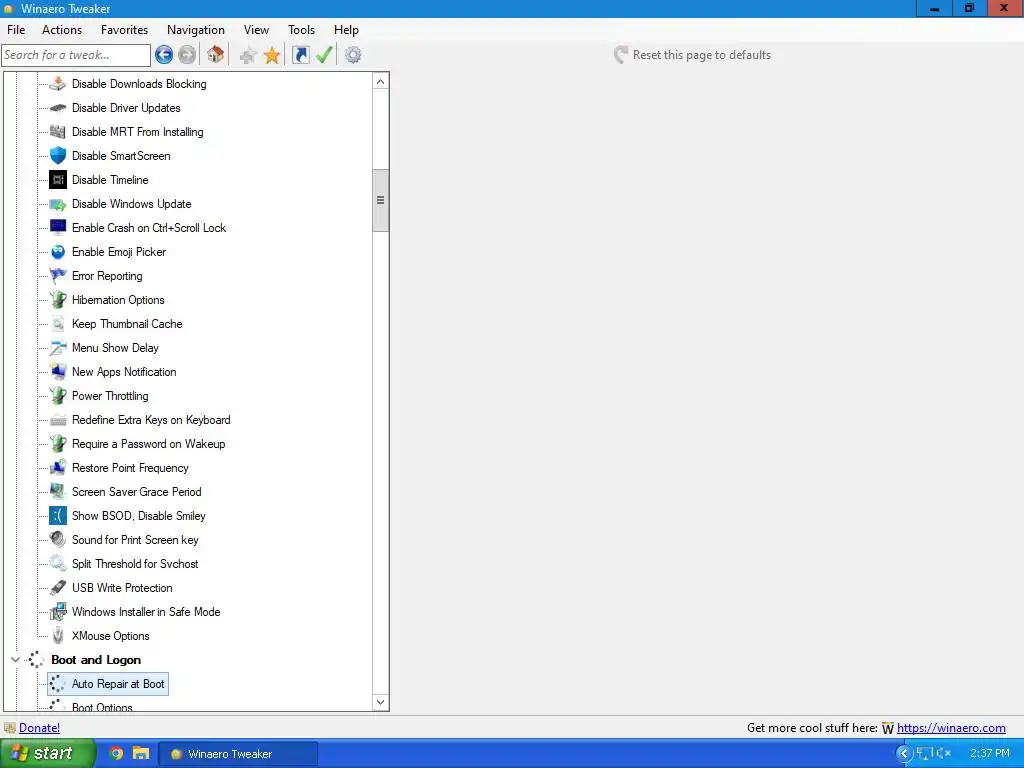Click the 2:37 PM taskbar clock
Viewport: 1024px width, 768px height.
click(990, 754)
